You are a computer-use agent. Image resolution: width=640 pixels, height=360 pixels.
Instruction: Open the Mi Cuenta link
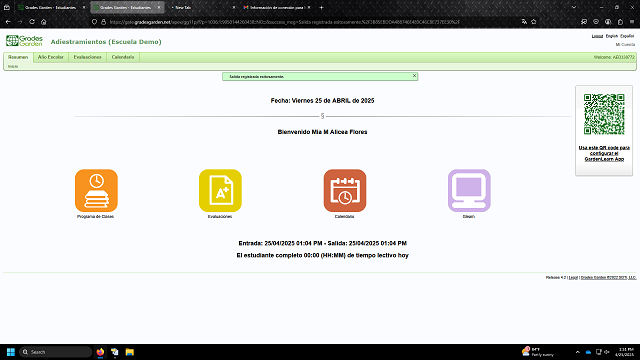tap(625, 44)
